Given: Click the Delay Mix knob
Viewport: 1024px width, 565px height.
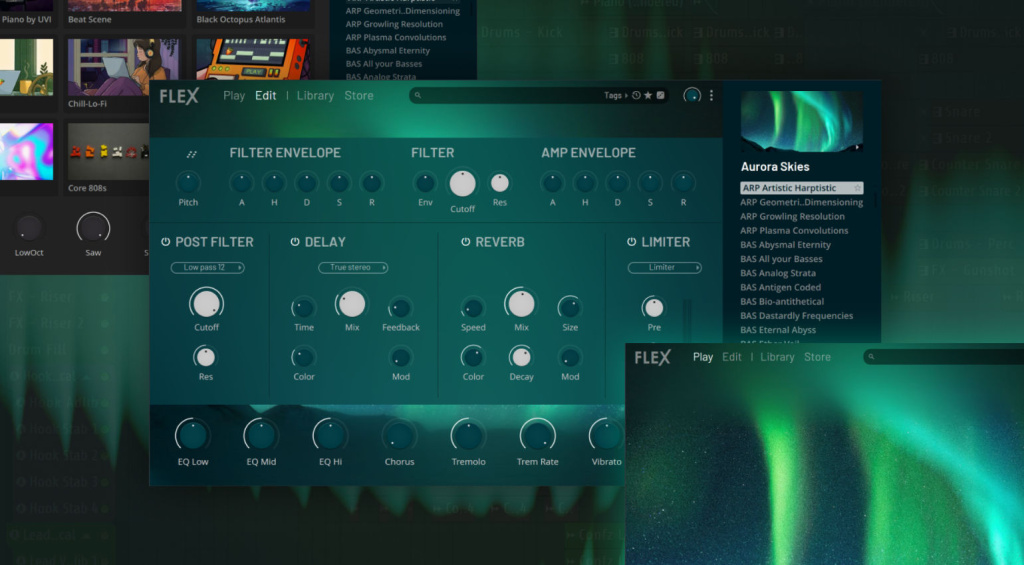Looking at the screenshot, I should coord(351,304).
